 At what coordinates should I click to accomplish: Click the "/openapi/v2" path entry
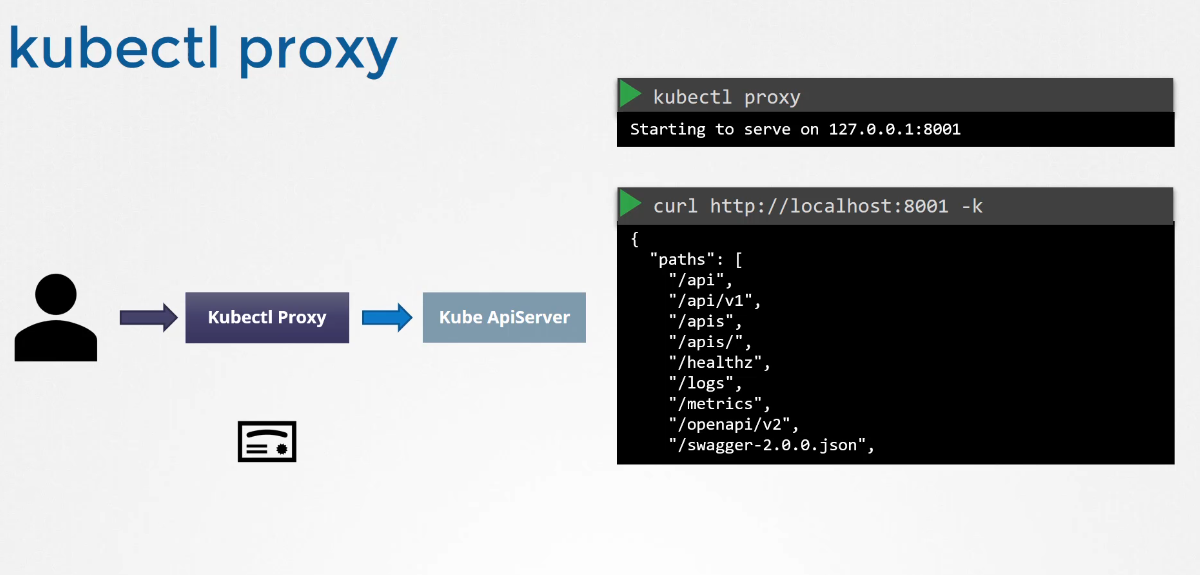pyautogui.click(x=734, y=425)
